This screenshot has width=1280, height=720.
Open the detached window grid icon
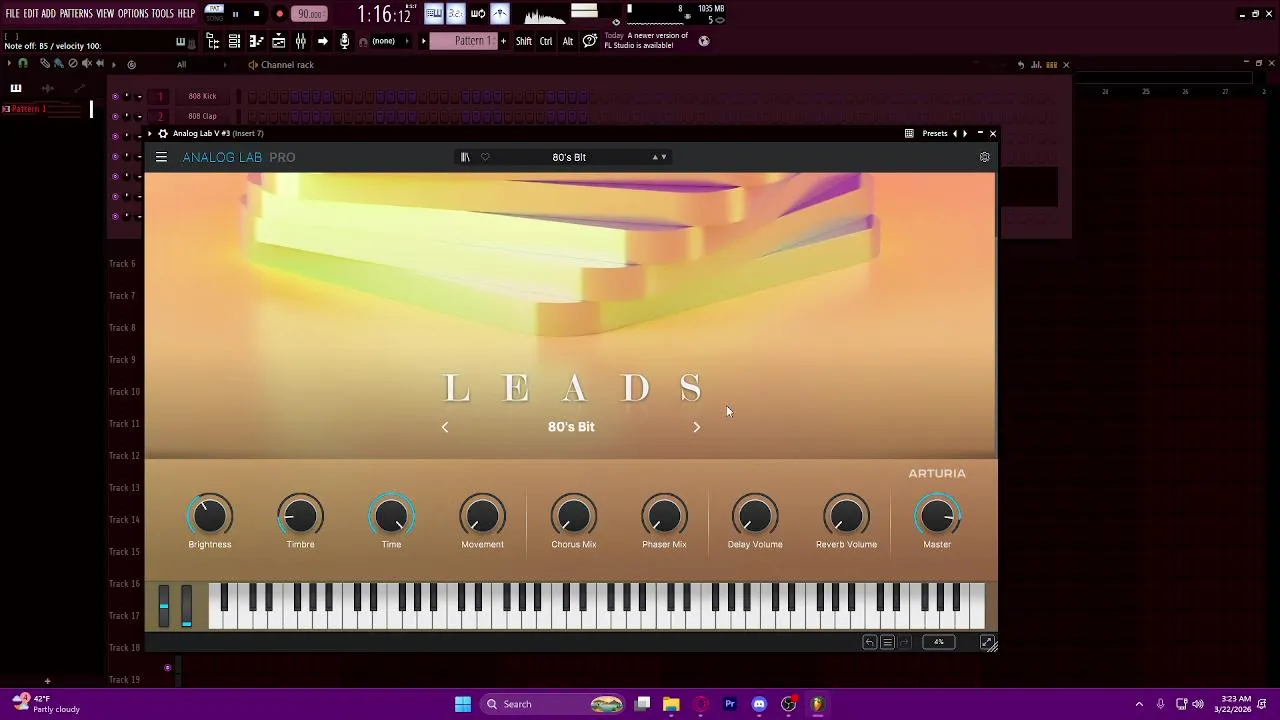click(x=909, y=133)
